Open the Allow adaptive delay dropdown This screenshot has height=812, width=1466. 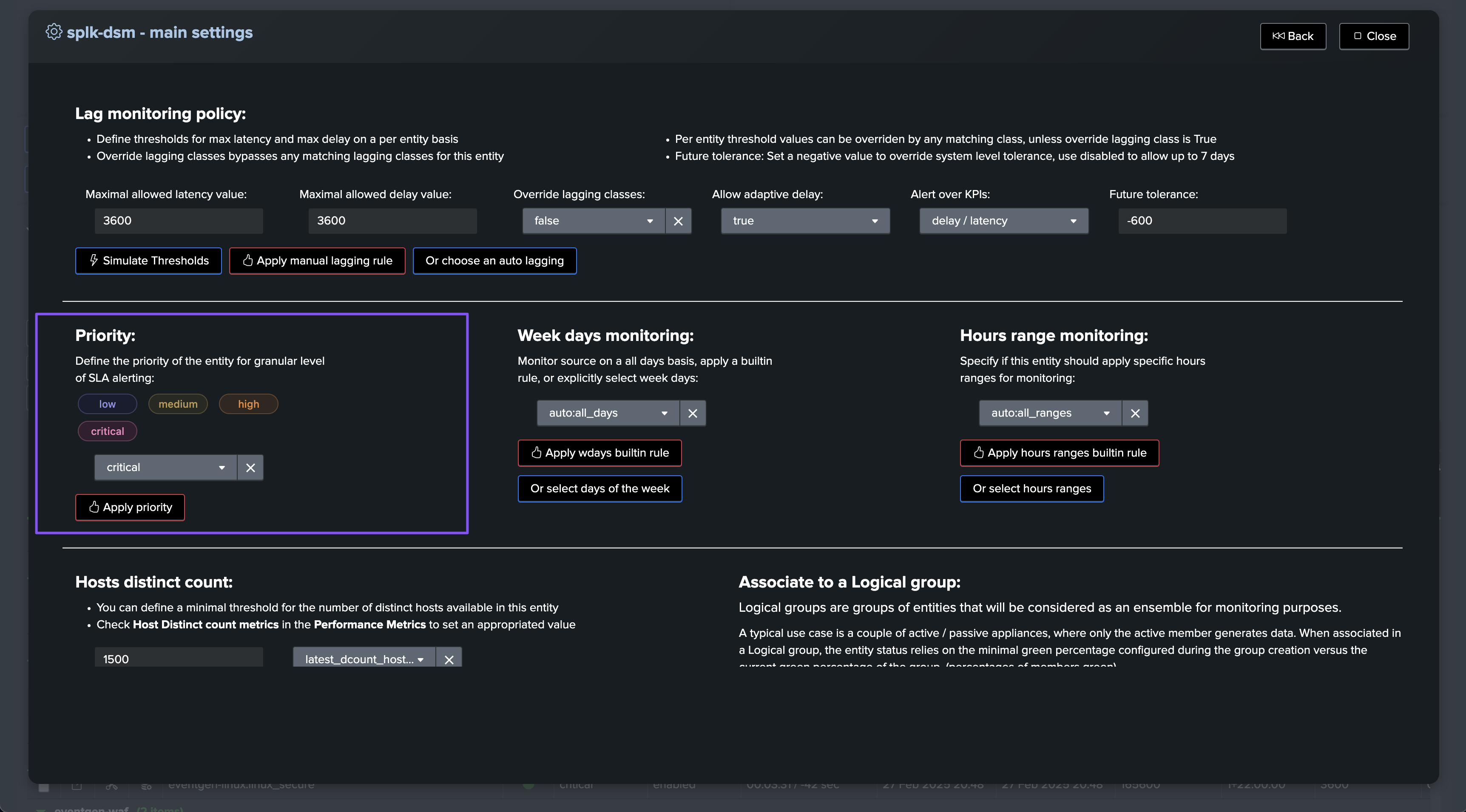(x=805, y=221)
